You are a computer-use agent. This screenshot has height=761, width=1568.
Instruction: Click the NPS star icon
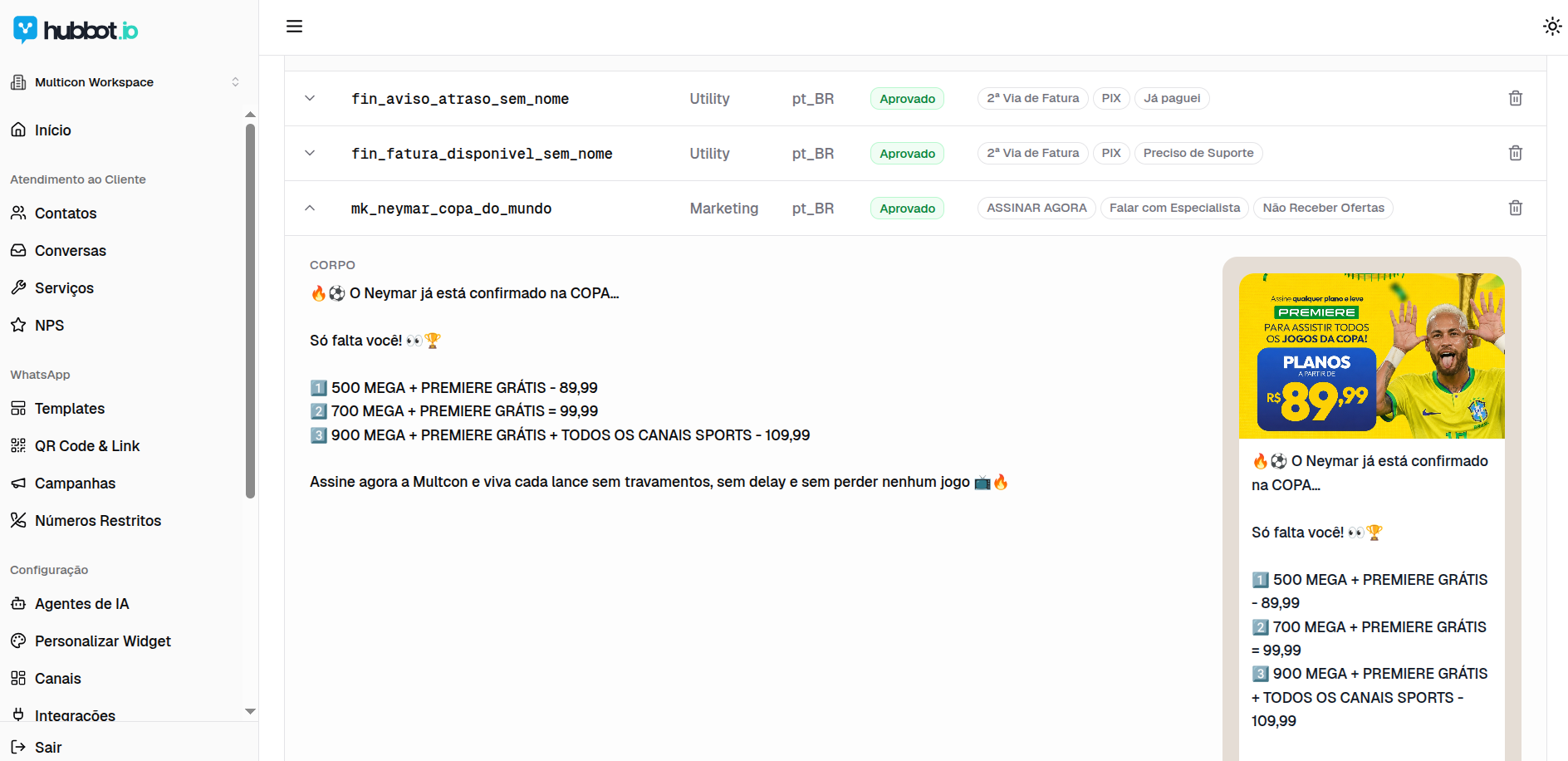[x=18, y=325]
